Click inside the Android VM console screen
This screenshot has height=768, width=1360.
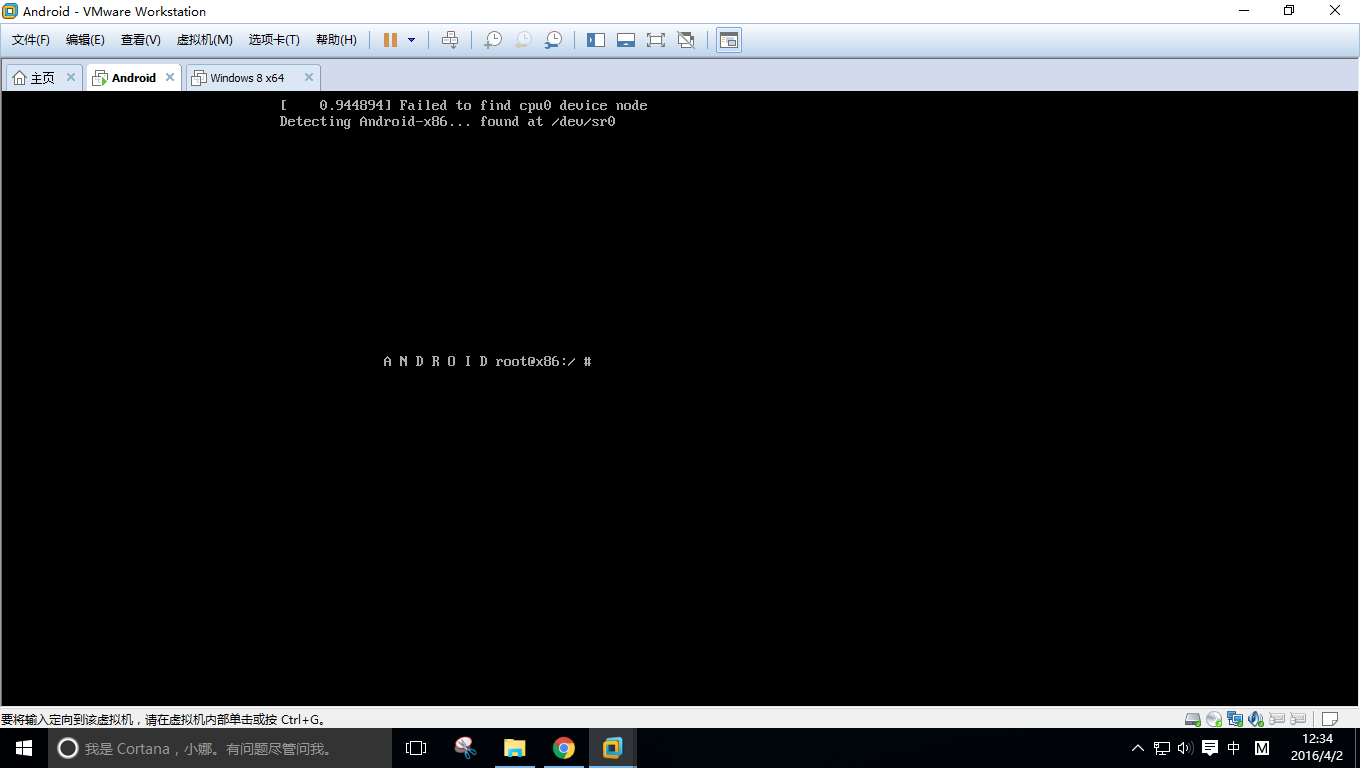click(680, 398)
